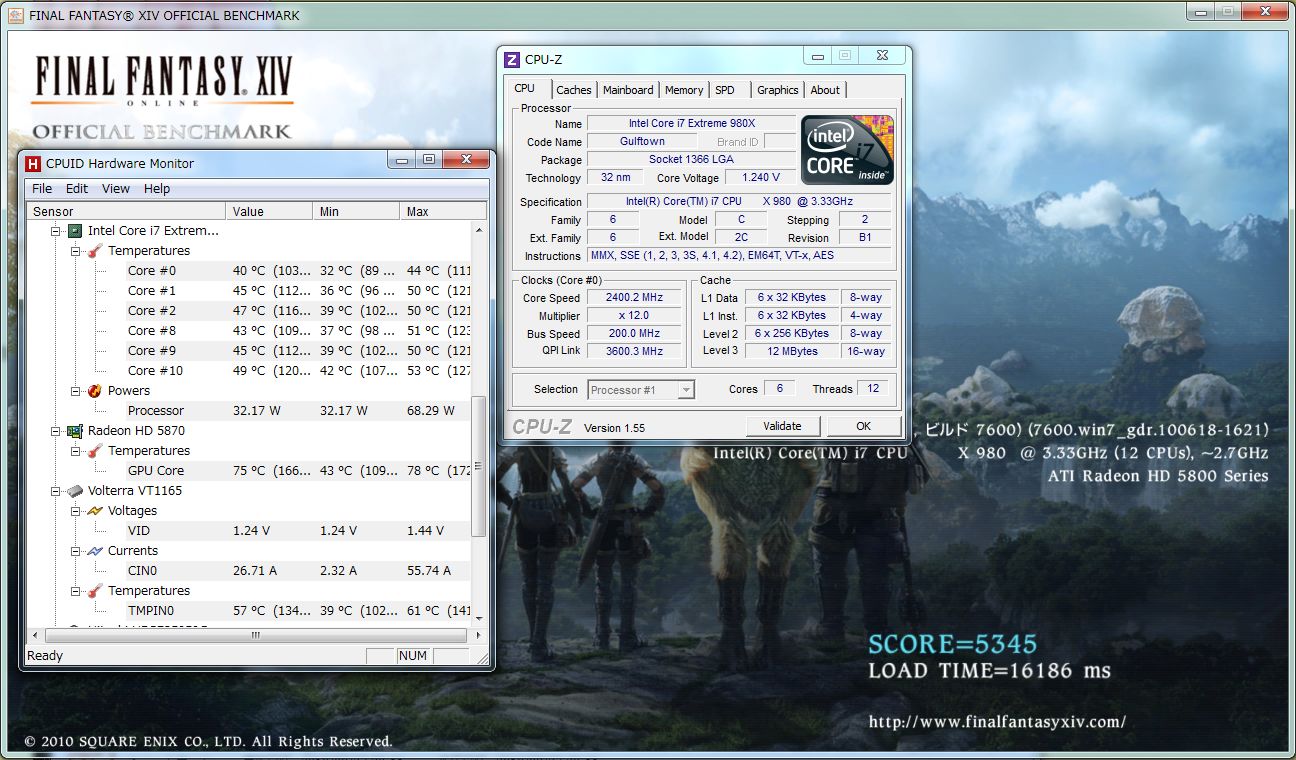The image size is (1296, 760).
Task: Click the chip icon beside Volterra VT1165
Action: coord(74,491)
